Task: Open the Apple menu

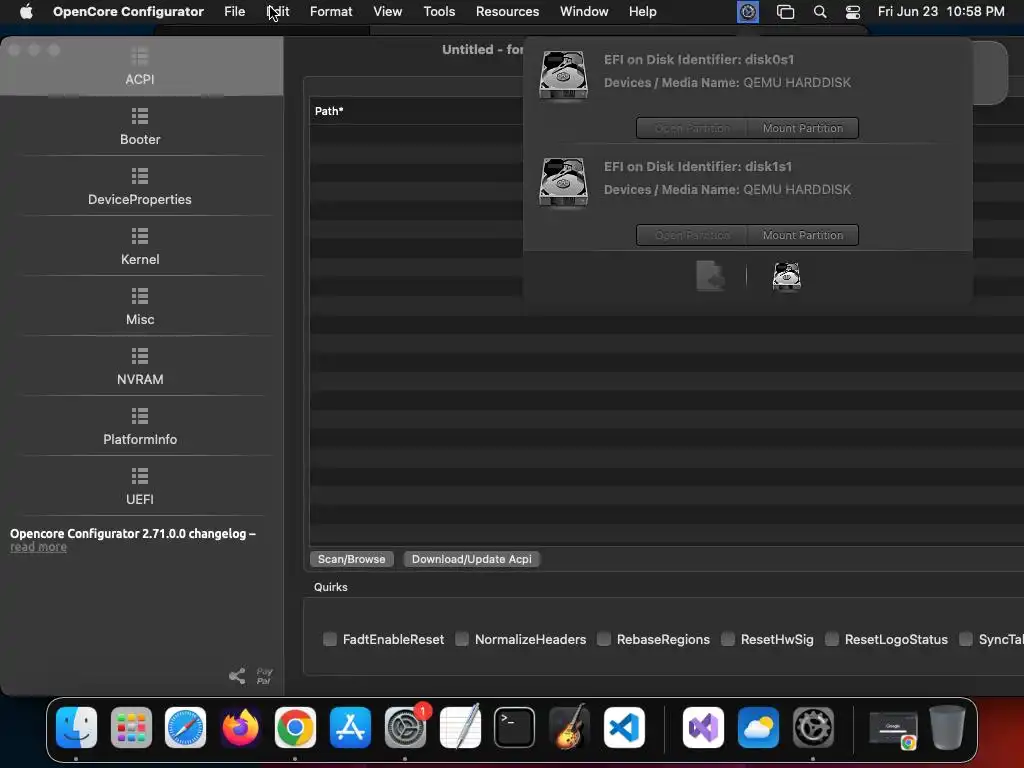Action: [x=26, y=12]
